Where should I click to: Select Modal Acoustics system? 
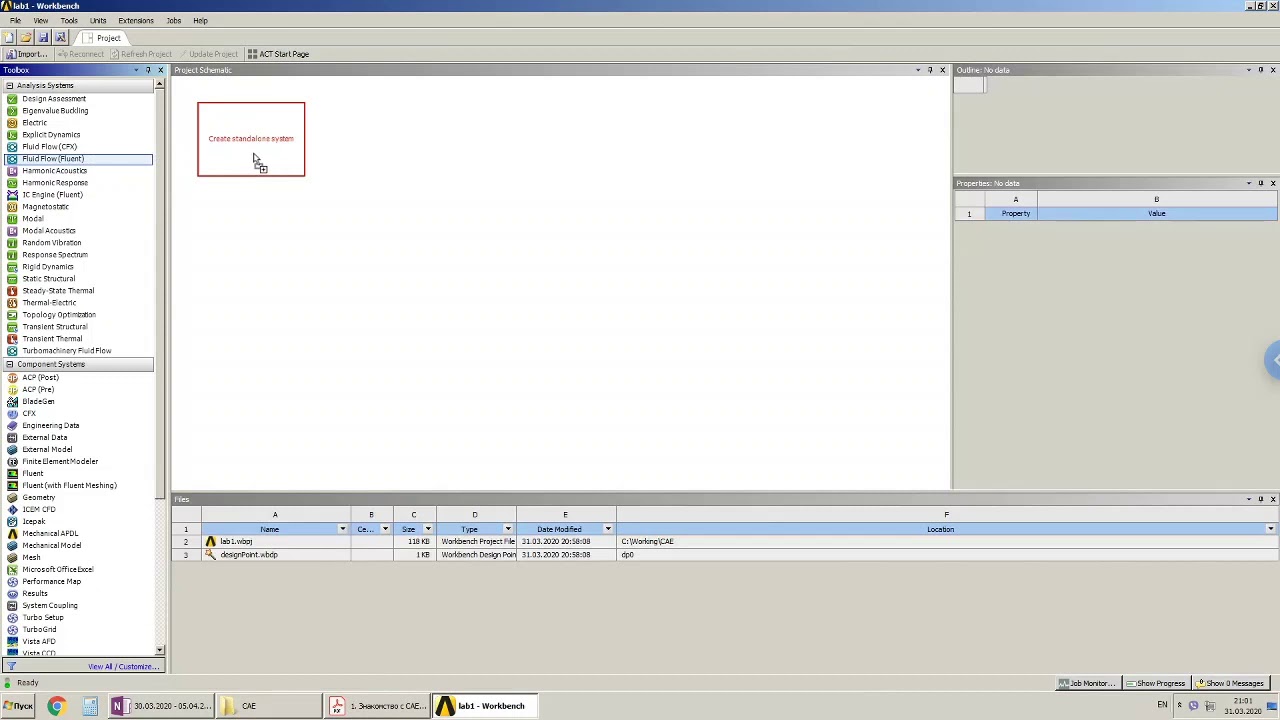pyautogui.click(x=48, y=231)
